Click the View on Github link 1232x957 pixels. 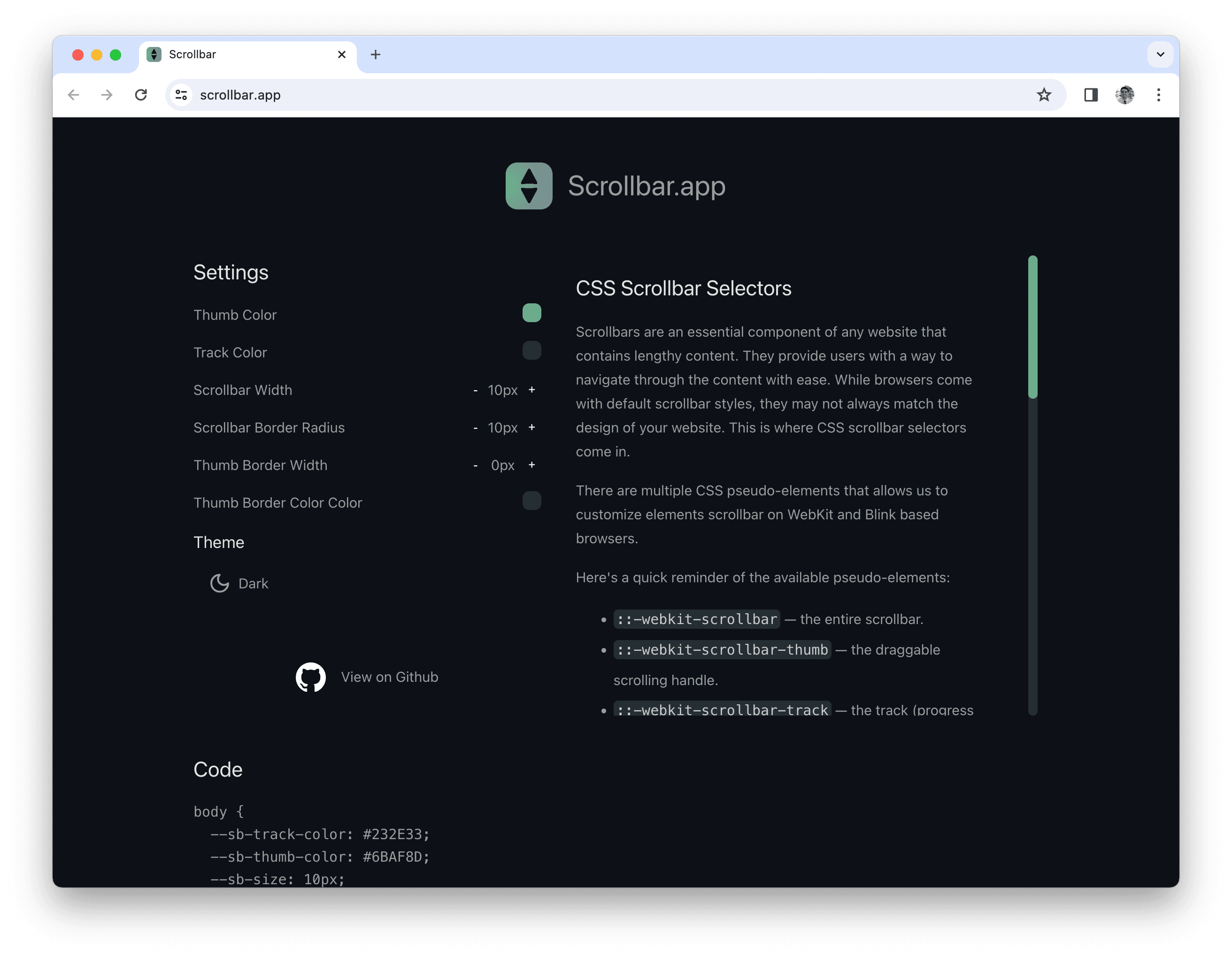tap(390, 677)
